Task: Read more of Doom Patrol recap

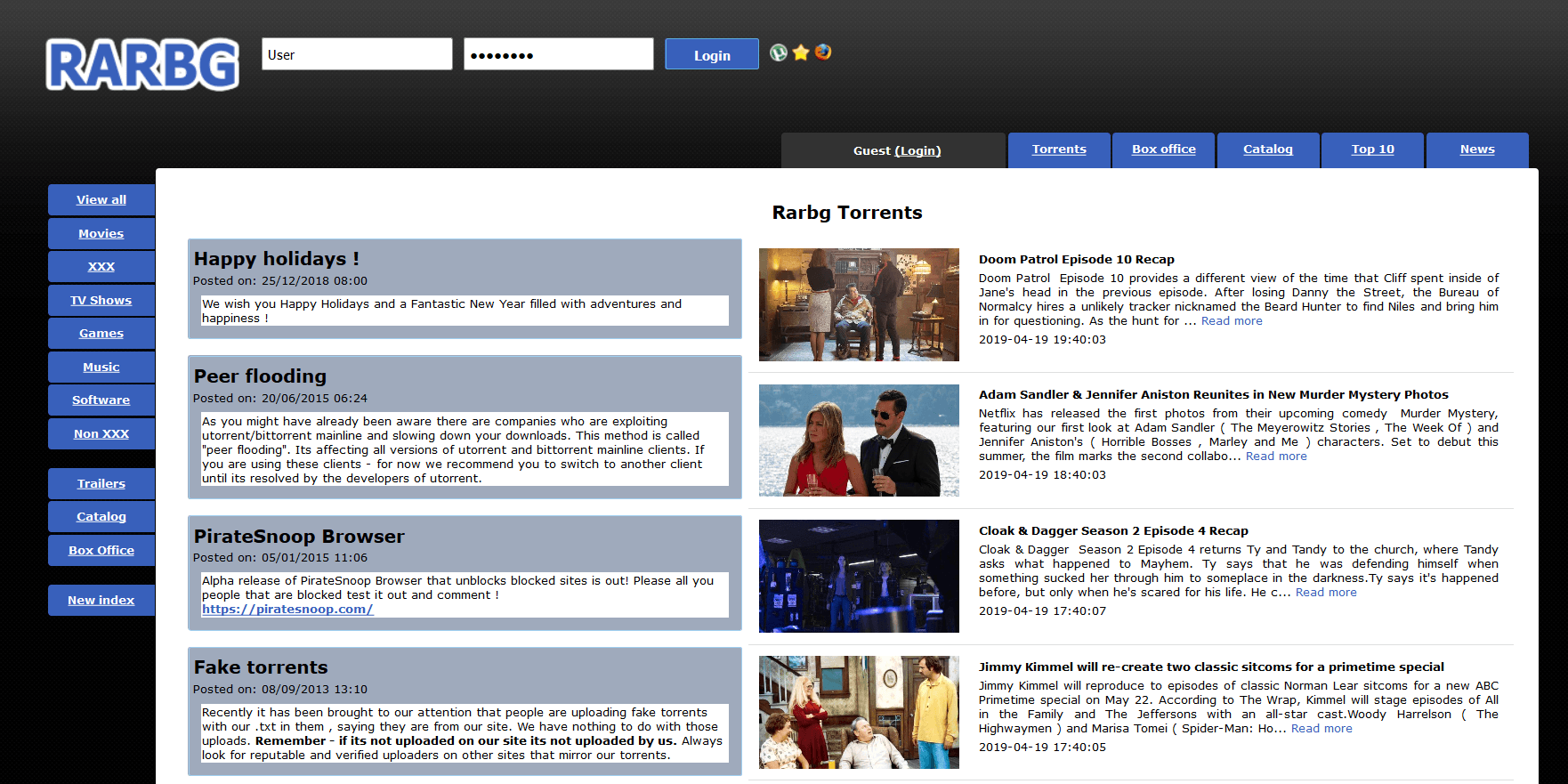Action: (1232, 321)
